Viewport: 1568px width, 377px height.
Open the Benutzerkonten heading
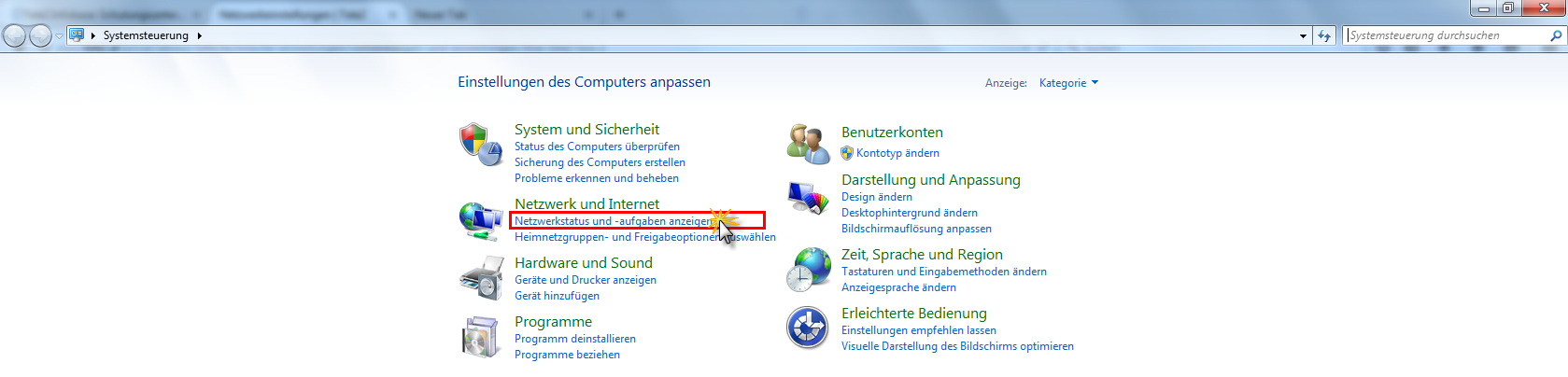click(x=892, y=133)
